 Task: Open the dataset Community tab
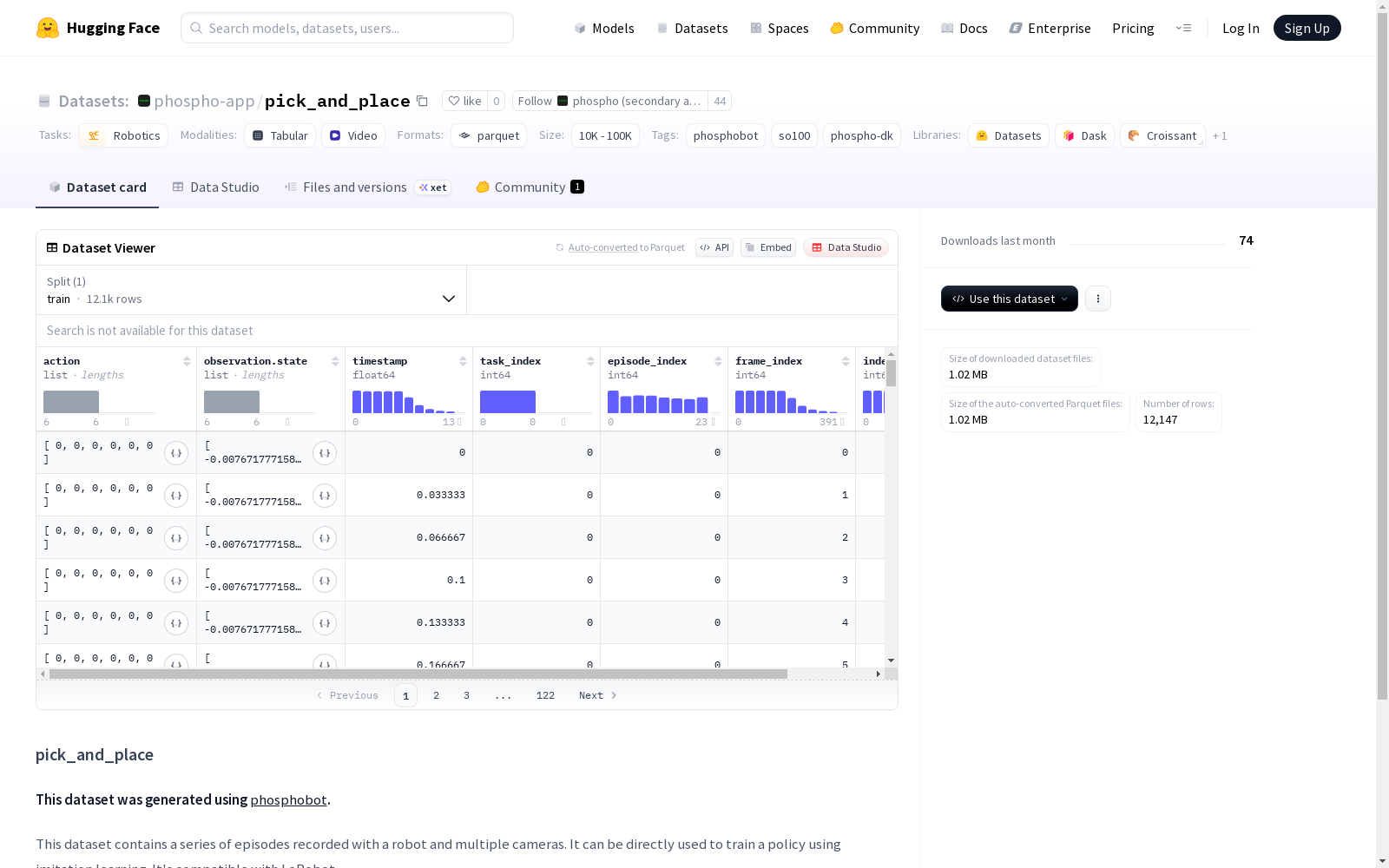click(530, 187)
